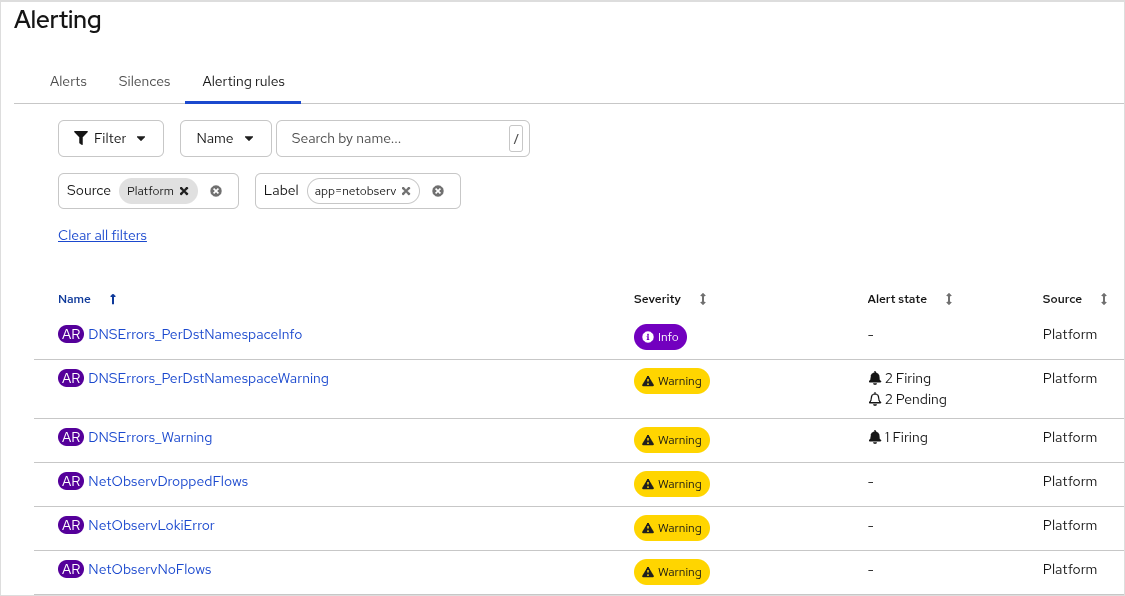Switch to the Silences tab
The width and height of the screenshot is (1125, 596).
point(144,81)
